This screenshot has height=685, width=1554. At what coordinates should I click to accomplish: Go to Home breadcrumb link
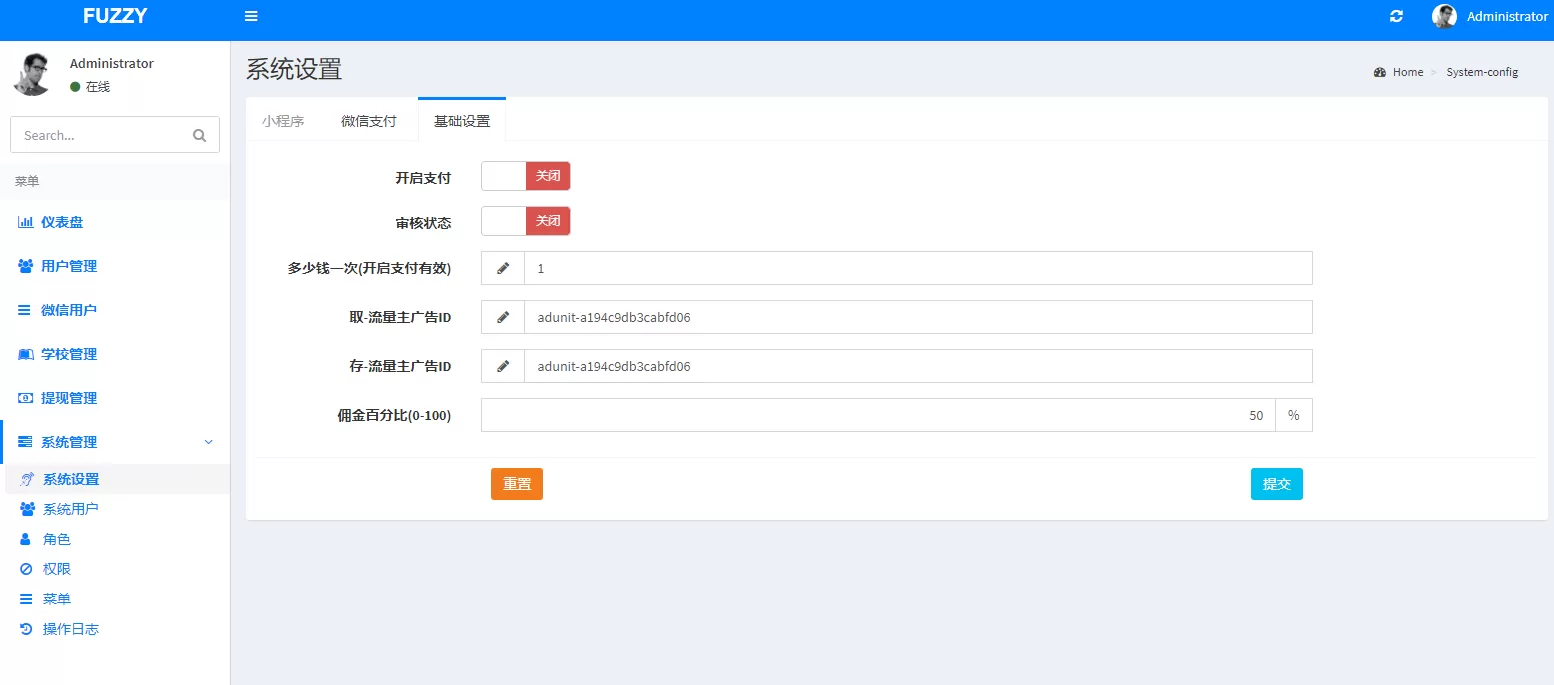coord(1407,72)
